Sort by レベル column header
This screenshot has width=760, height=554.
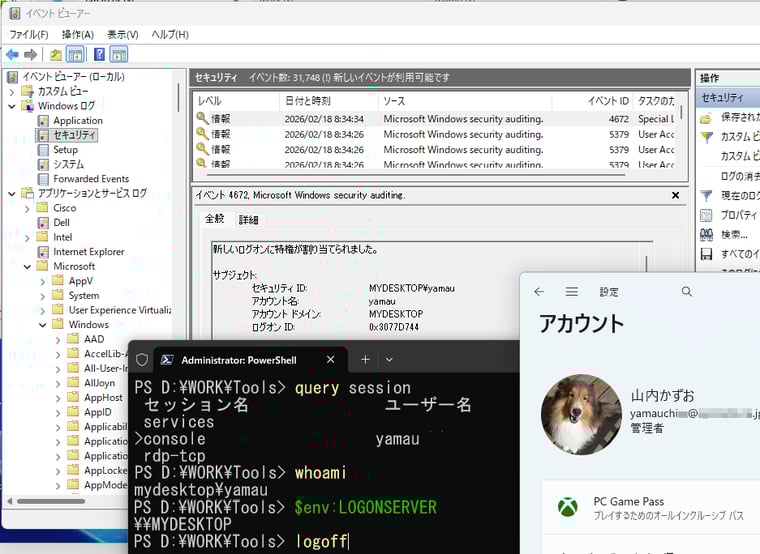tap(236, 101)
